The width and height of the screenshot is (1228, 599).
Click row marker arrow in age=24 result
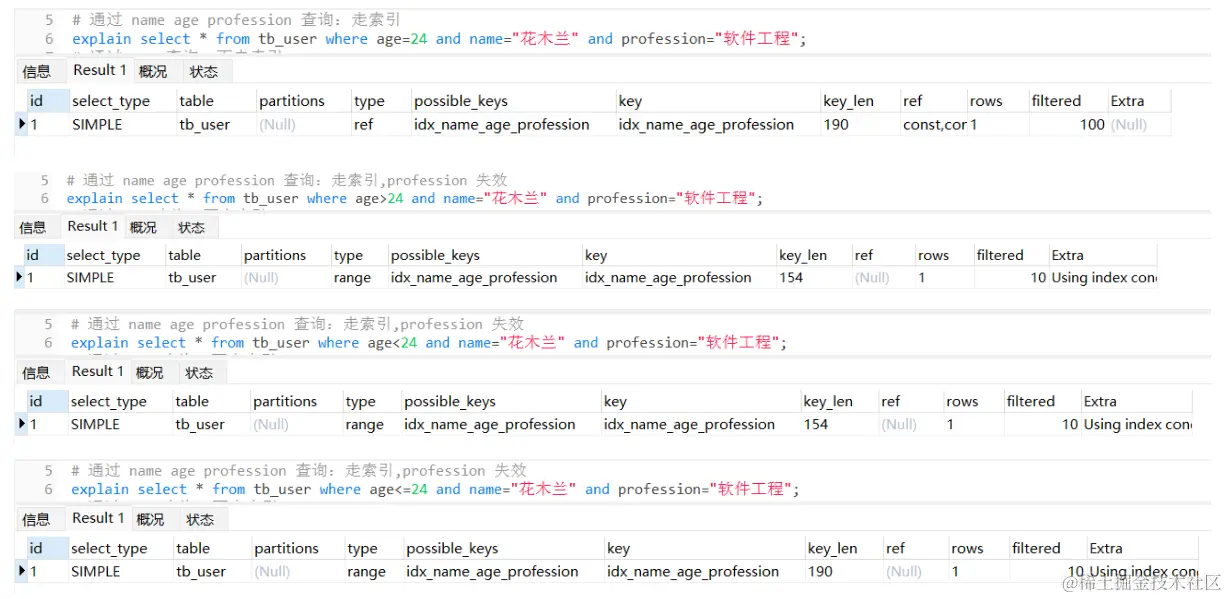coord(22,124)
